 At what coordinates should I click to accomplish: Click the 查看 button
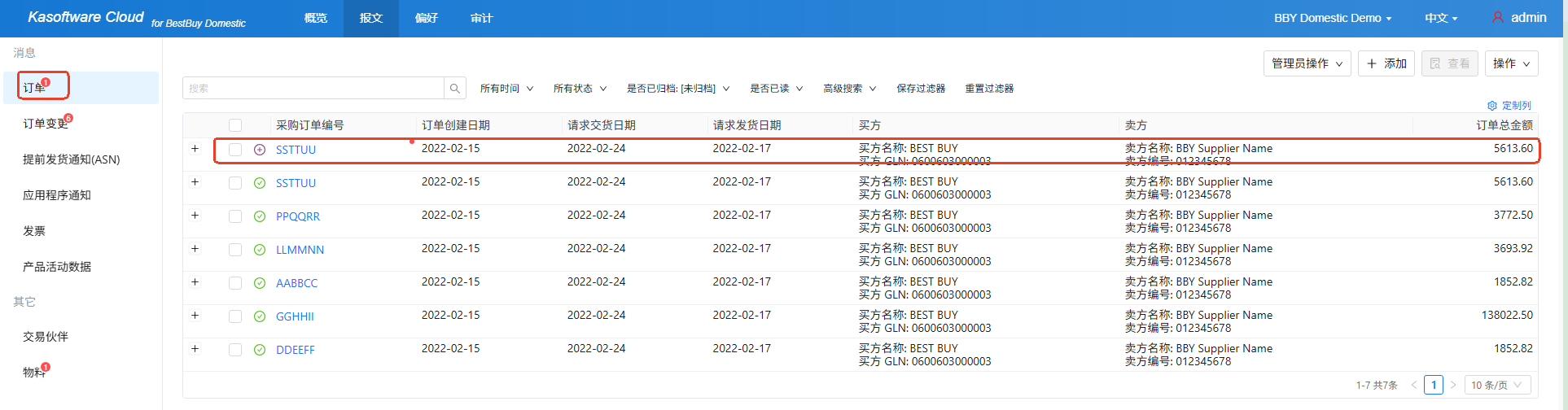point(1450,63)
